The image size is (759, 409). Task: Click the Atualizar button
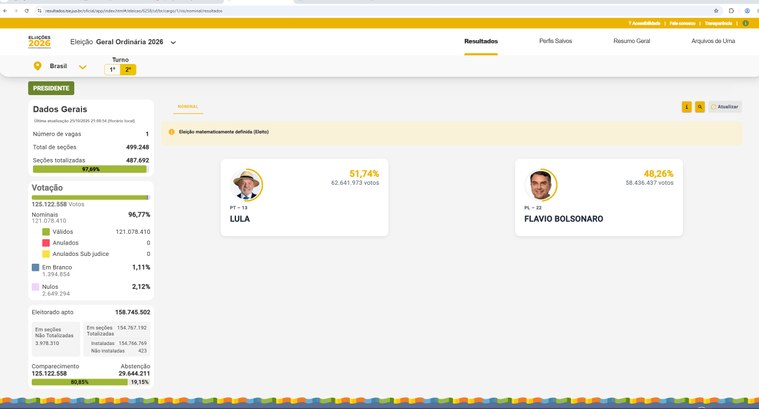tap(725, 107)
